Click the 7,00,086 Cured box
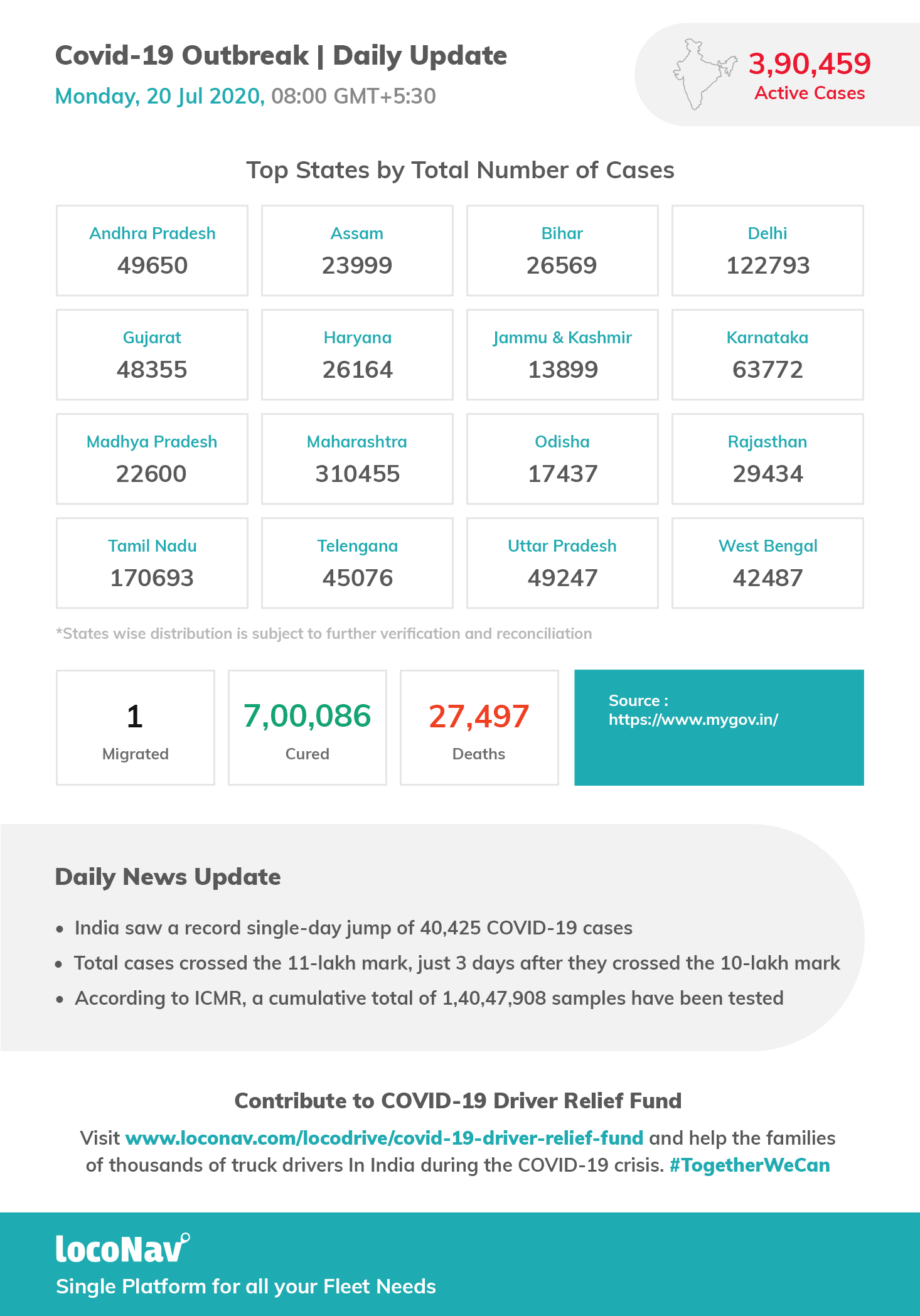Image resolution: width=920 pixels, height=1316 pixels. point(307,727)
